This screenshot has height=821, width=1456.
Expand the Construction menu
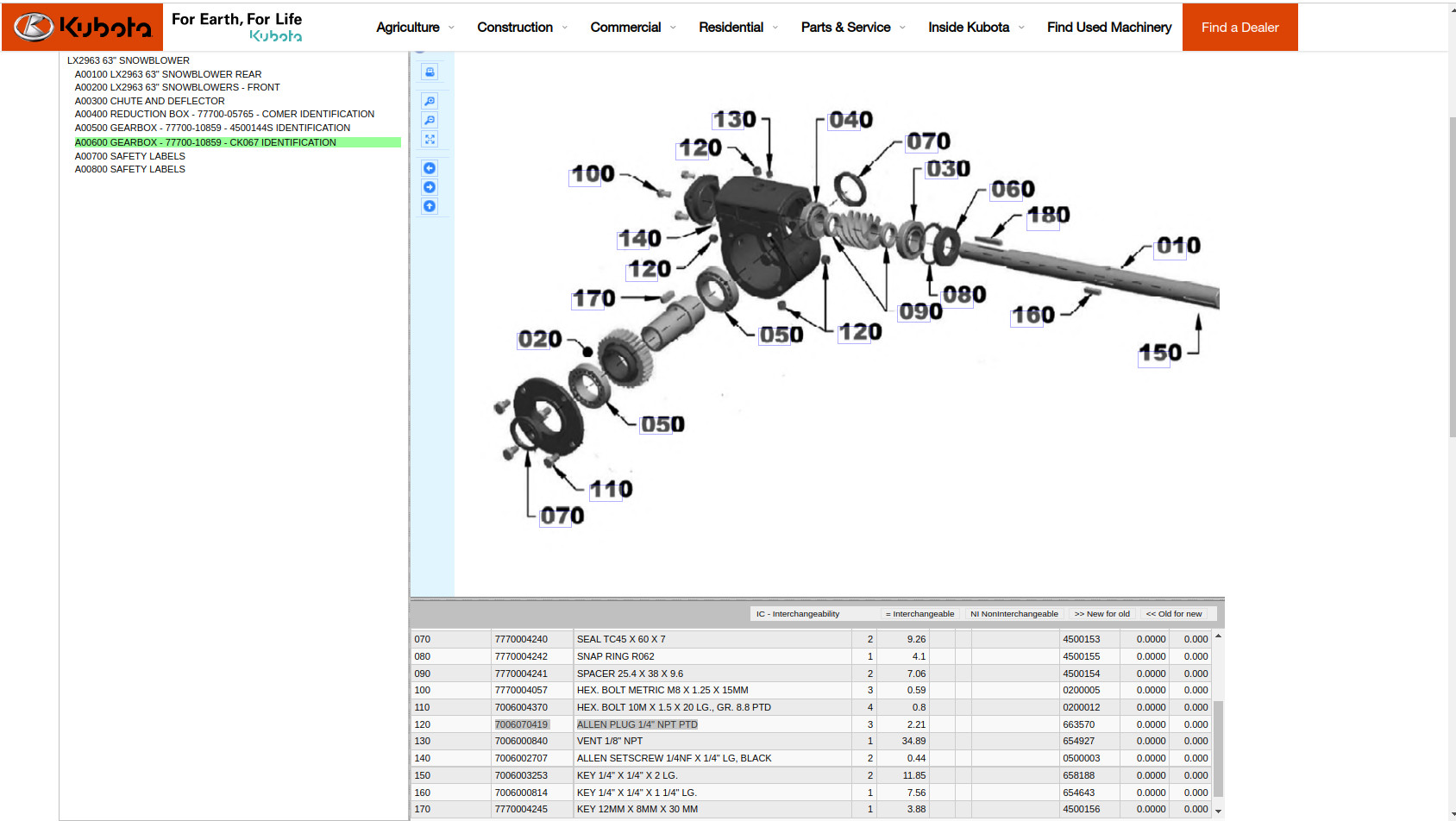(x=523, y=28)
